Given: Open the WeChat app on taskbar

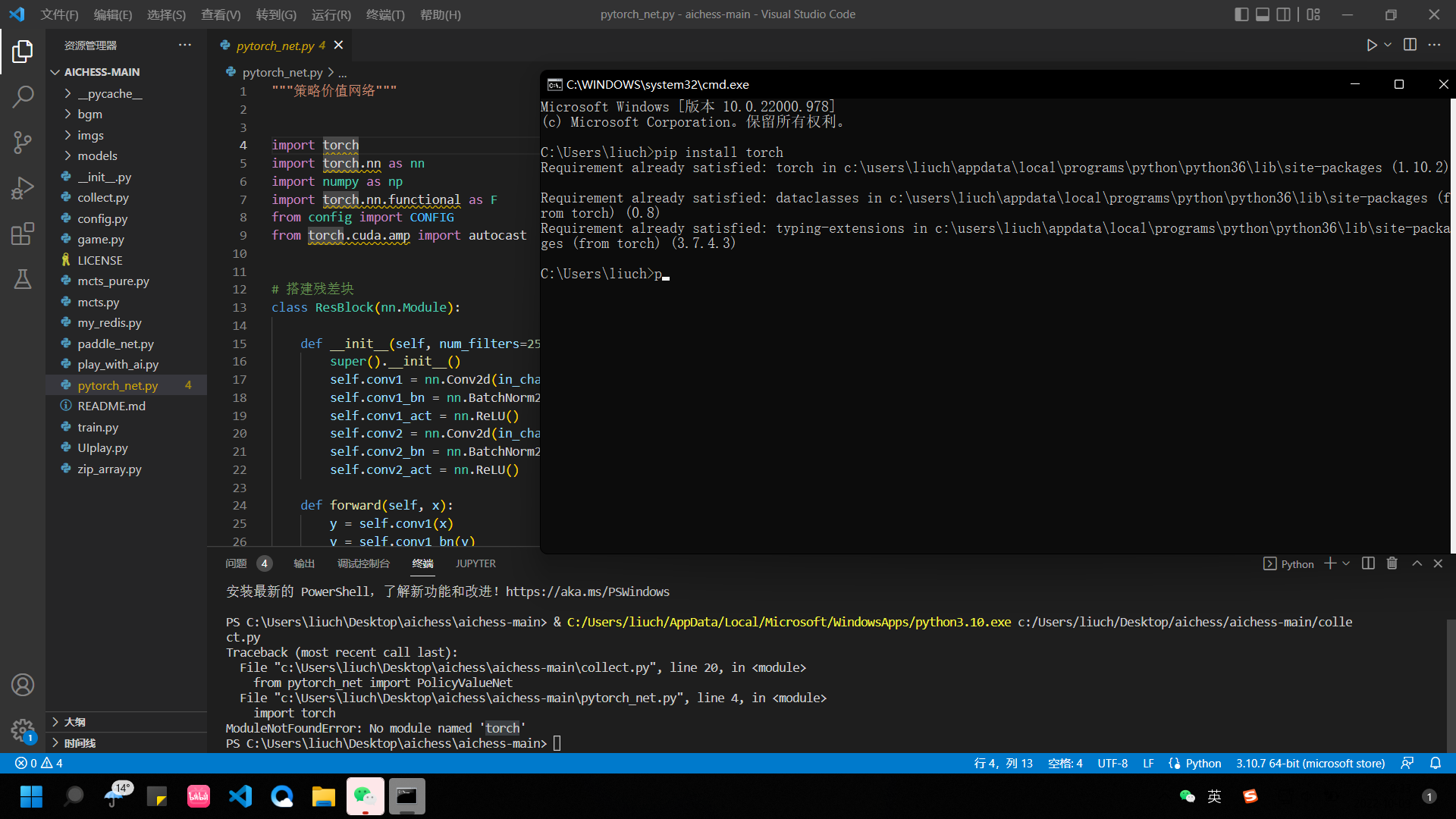Looking at the screenshot, I should 366,796.
